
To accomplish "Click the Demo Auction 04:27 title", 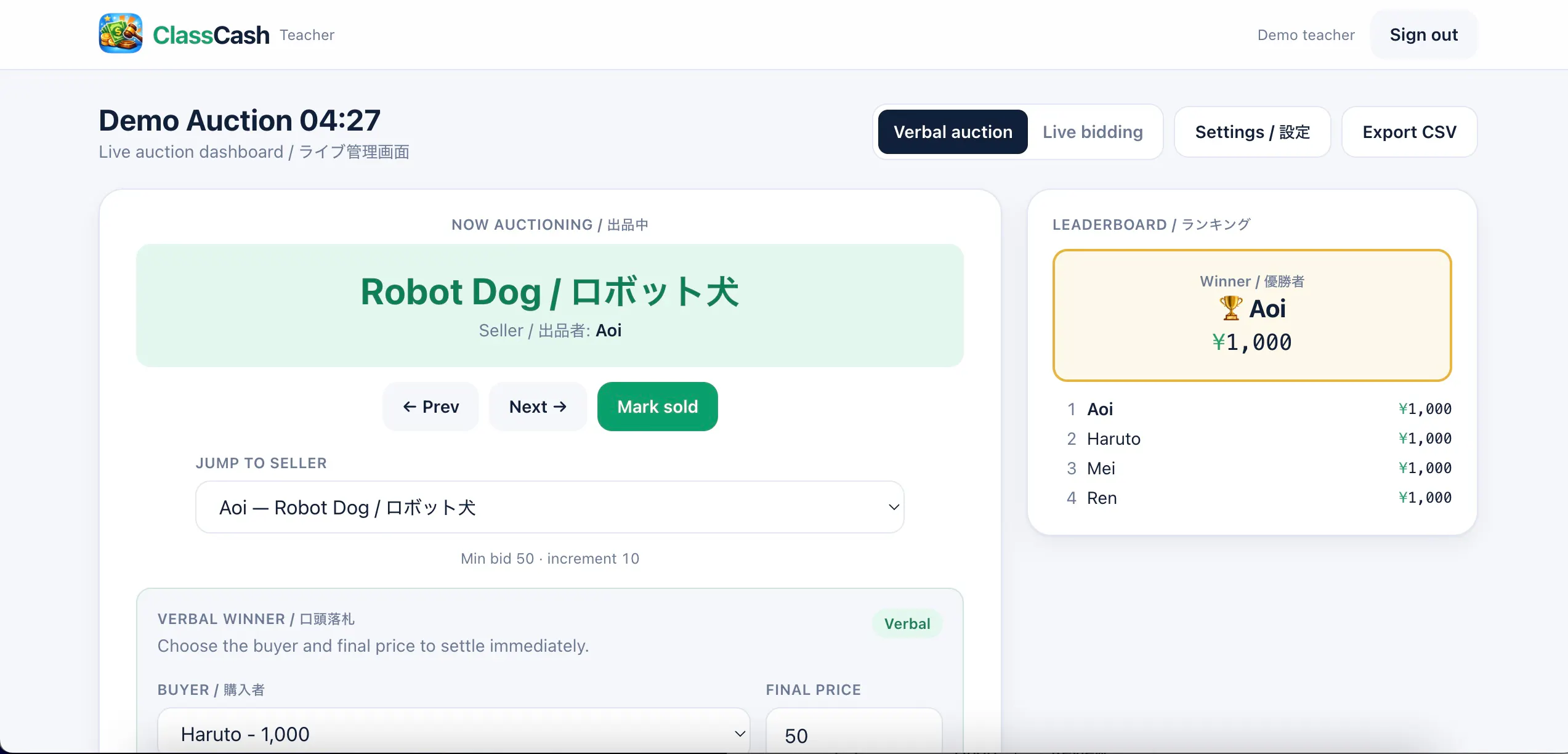I will pos(240,120).
